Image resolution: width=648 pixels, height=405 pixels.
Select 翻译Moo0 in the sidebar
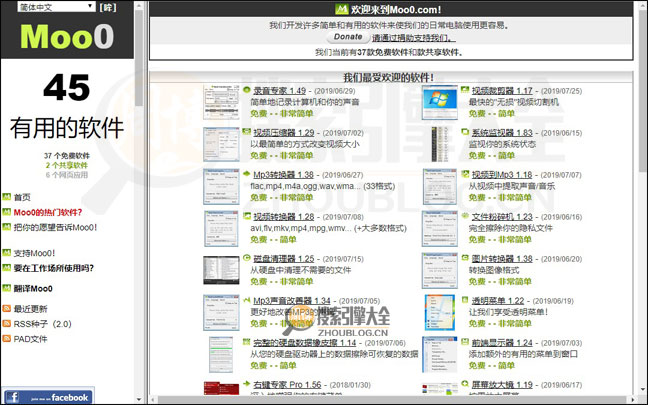33,288
